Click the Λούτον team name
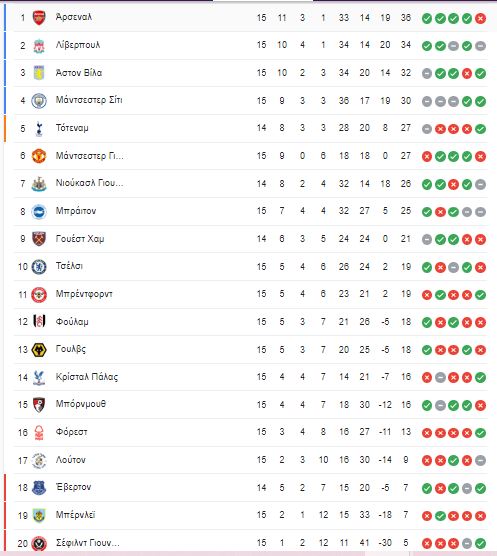Image resolution: width=497 pixels, height=556 pixels. [x=71, y=460]
